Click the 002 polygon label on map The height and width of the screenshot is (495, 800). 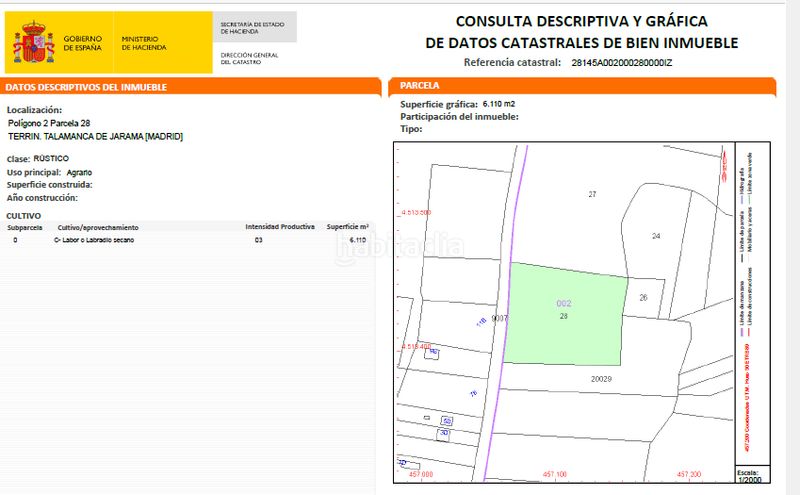[564, 303]
